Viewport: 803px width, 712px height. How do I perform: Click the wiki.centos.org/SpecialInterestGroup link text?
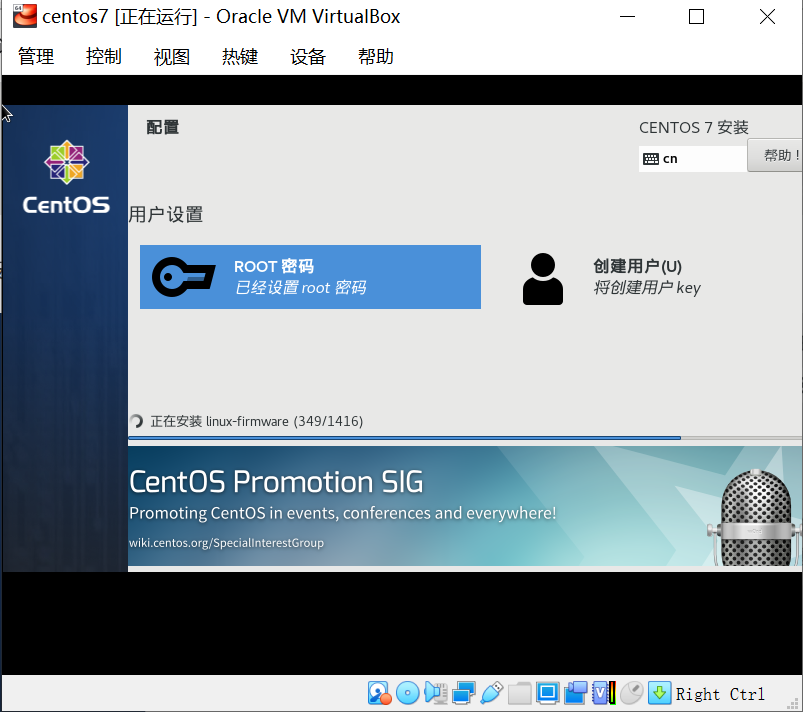click(x=226, y=542)
